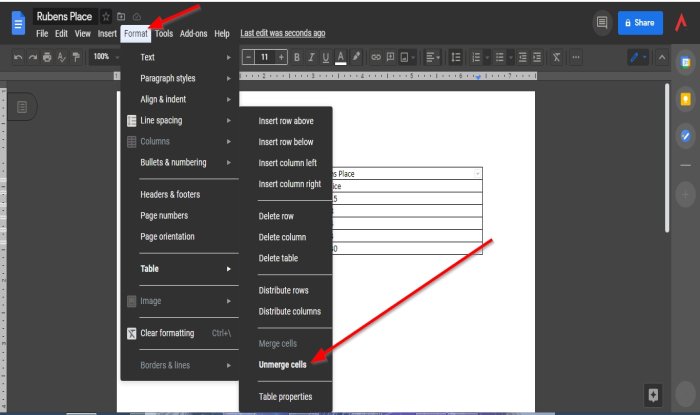Star the Rubens Place document

(x=106, y=17)
